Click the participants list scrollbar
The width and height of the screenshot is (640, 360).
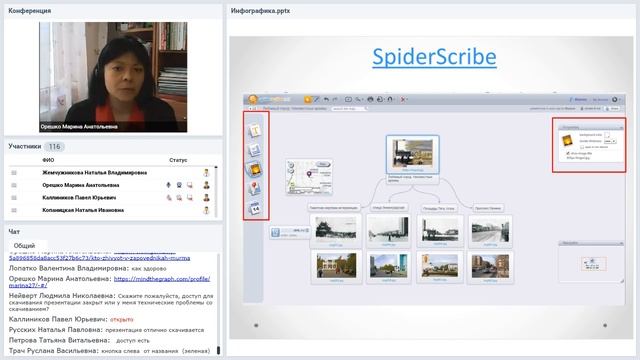(x=216, y=192)
